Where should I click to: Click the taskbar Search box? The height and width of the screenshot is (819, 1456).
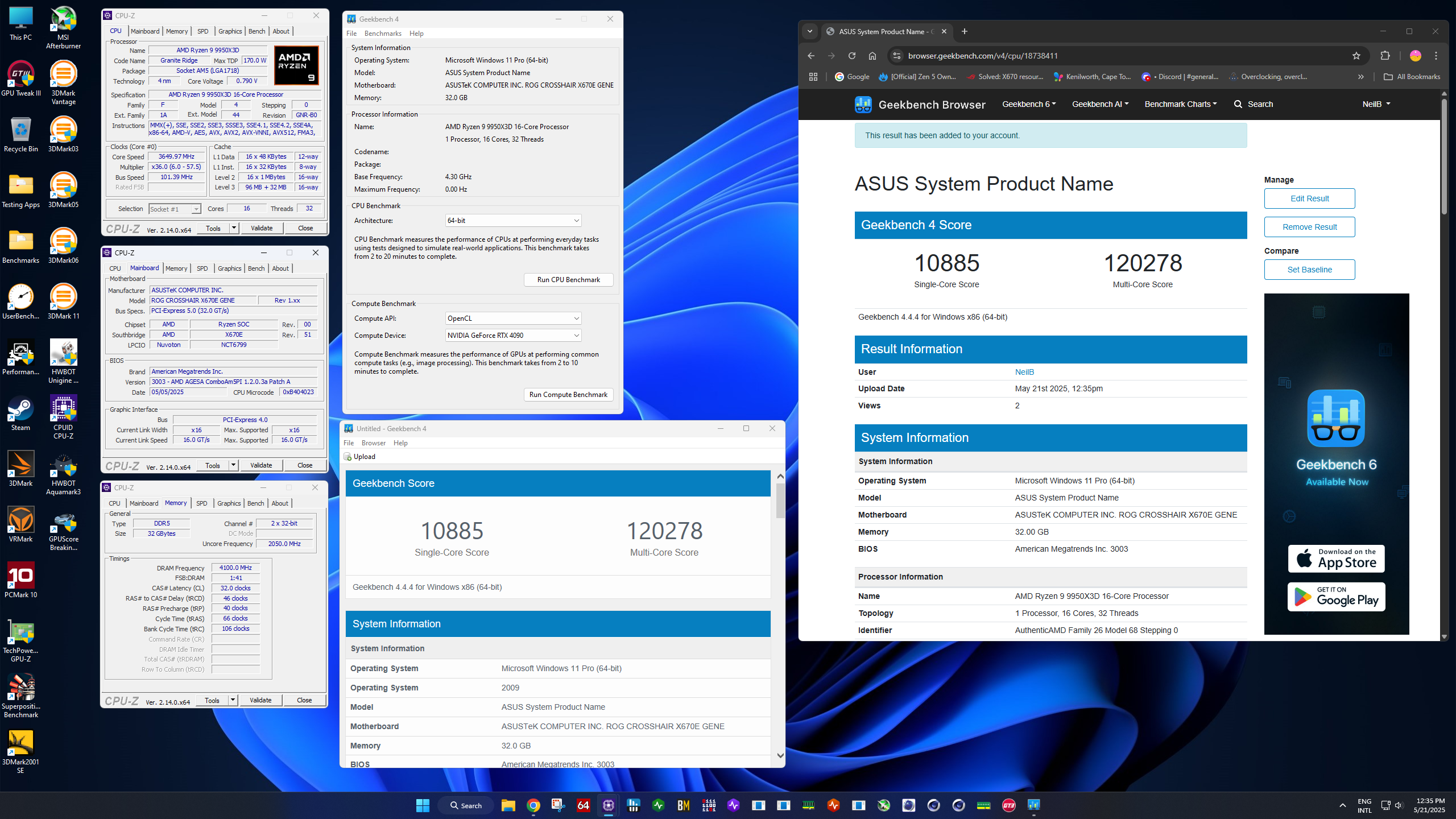pos(466,805)
